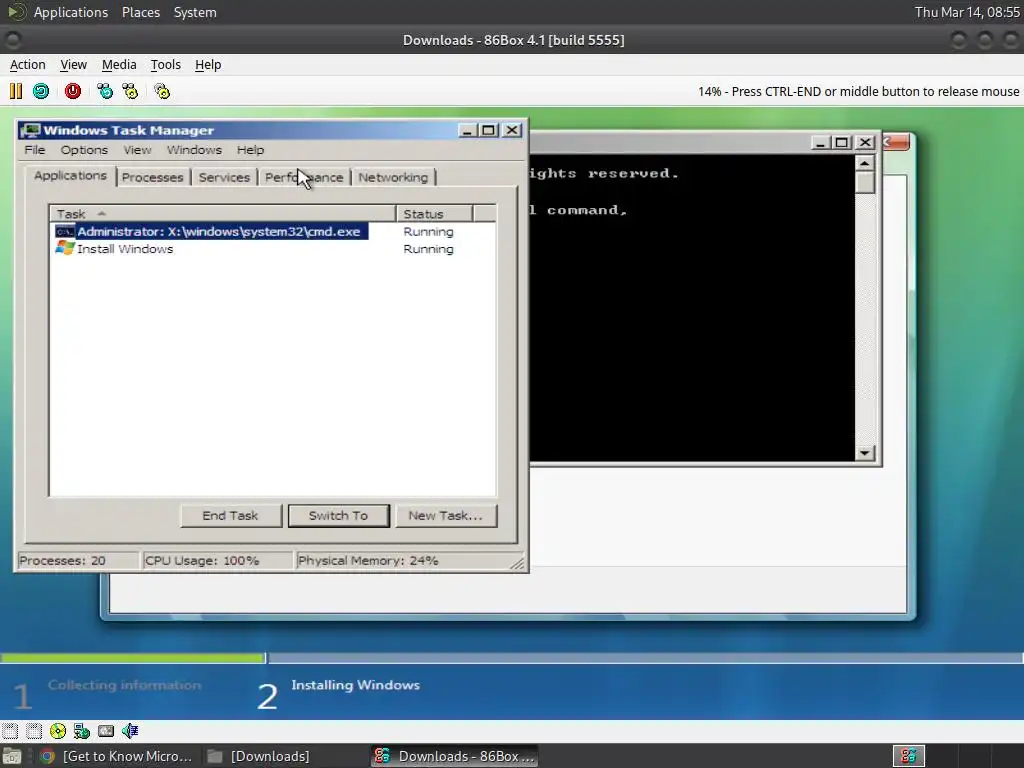This screenshot has width=1024, height=768.
Task: Click the clock Thu Mar 14, 08:55
Action: coord(967,12)
